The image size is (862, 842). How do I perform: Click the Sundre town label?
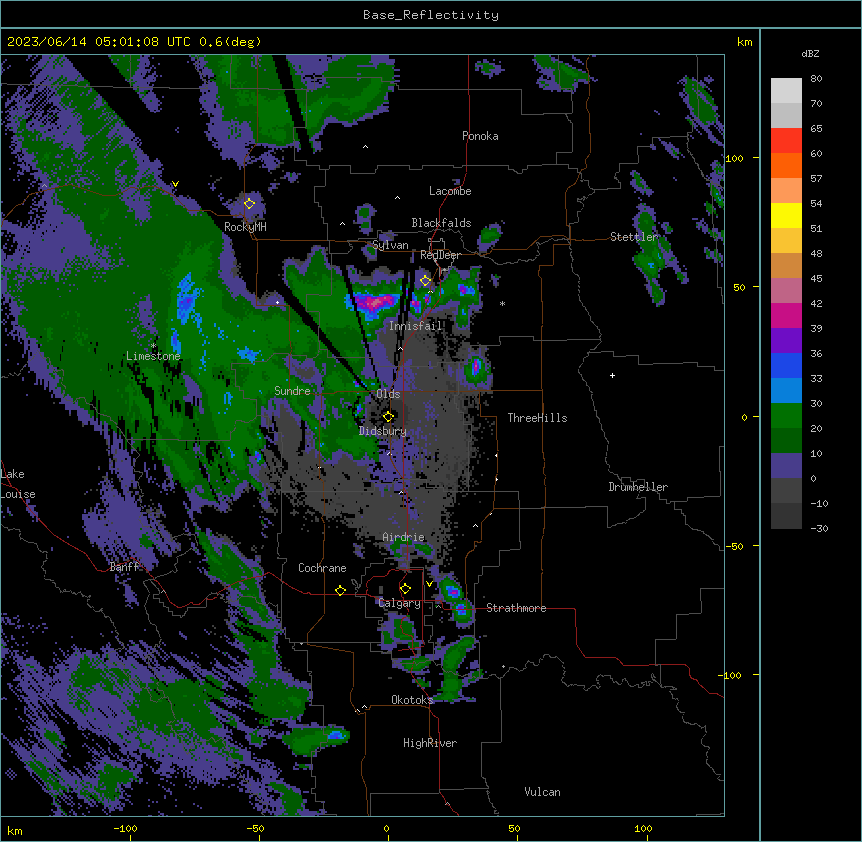tap(292, 391)
